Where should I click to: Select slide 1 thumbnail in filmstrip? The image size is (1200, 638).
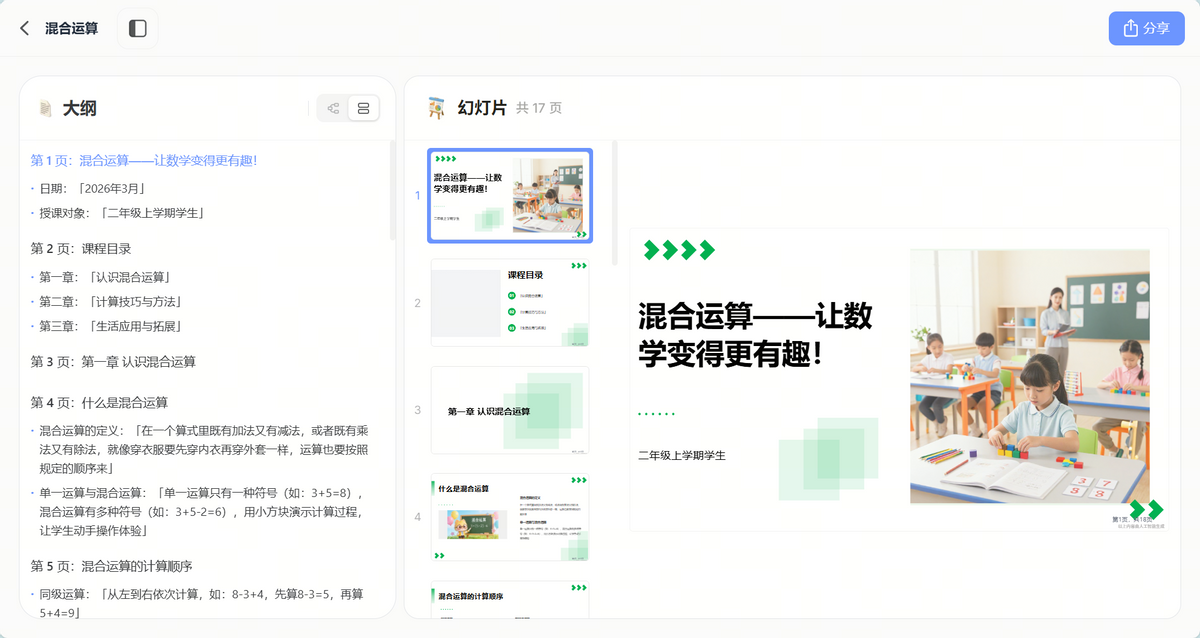(x=510, y=196)
